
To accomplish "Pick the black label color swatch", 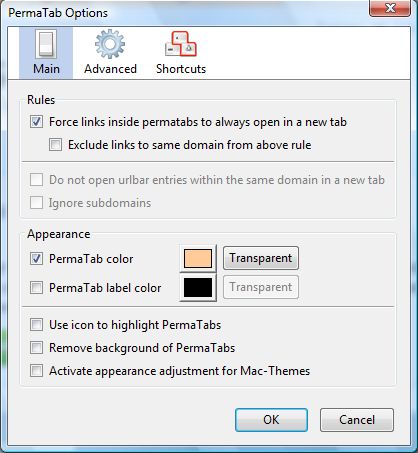I will [198, 287].
